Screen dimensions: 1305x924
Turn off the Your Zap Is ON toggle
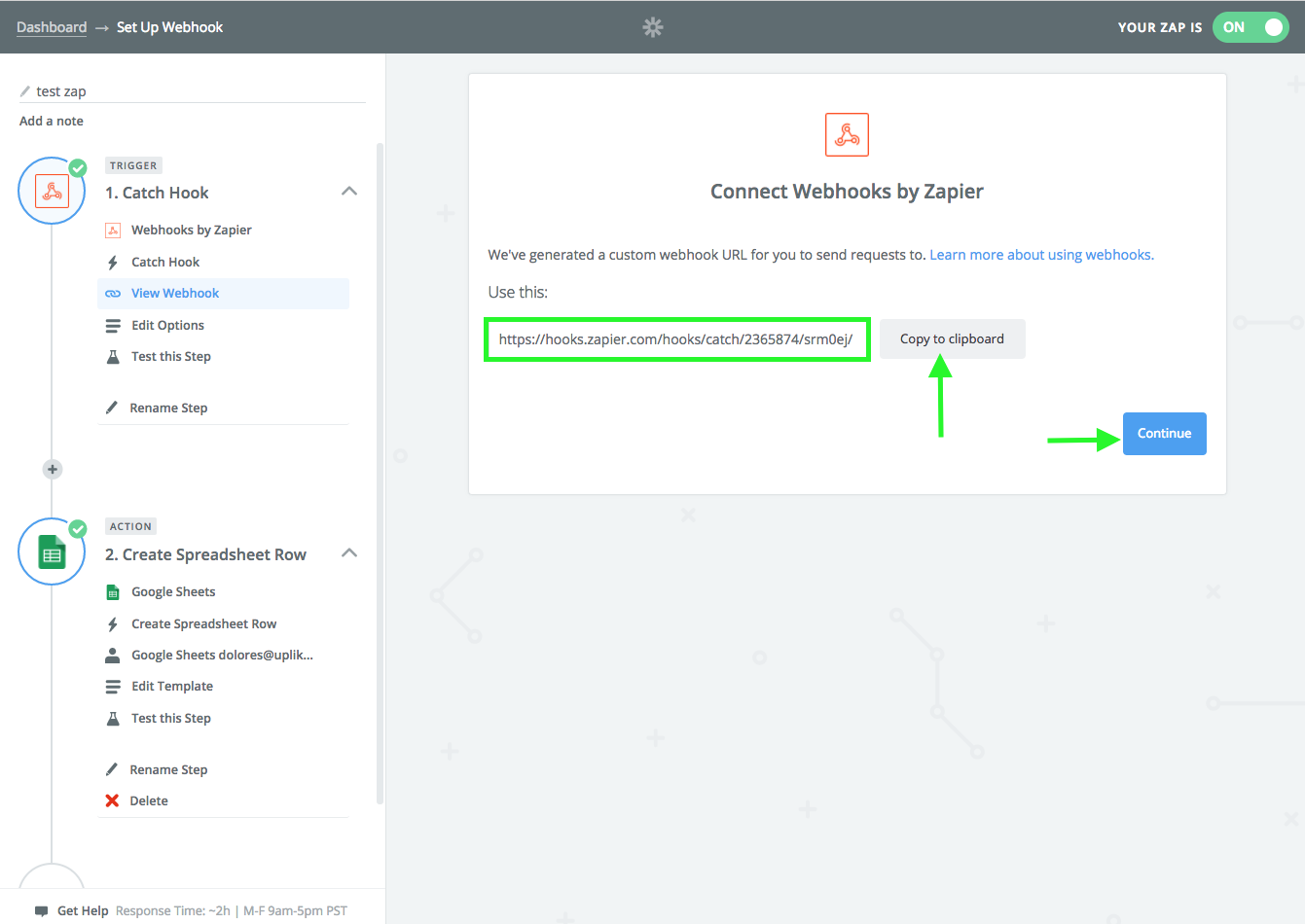point(1251,27)
